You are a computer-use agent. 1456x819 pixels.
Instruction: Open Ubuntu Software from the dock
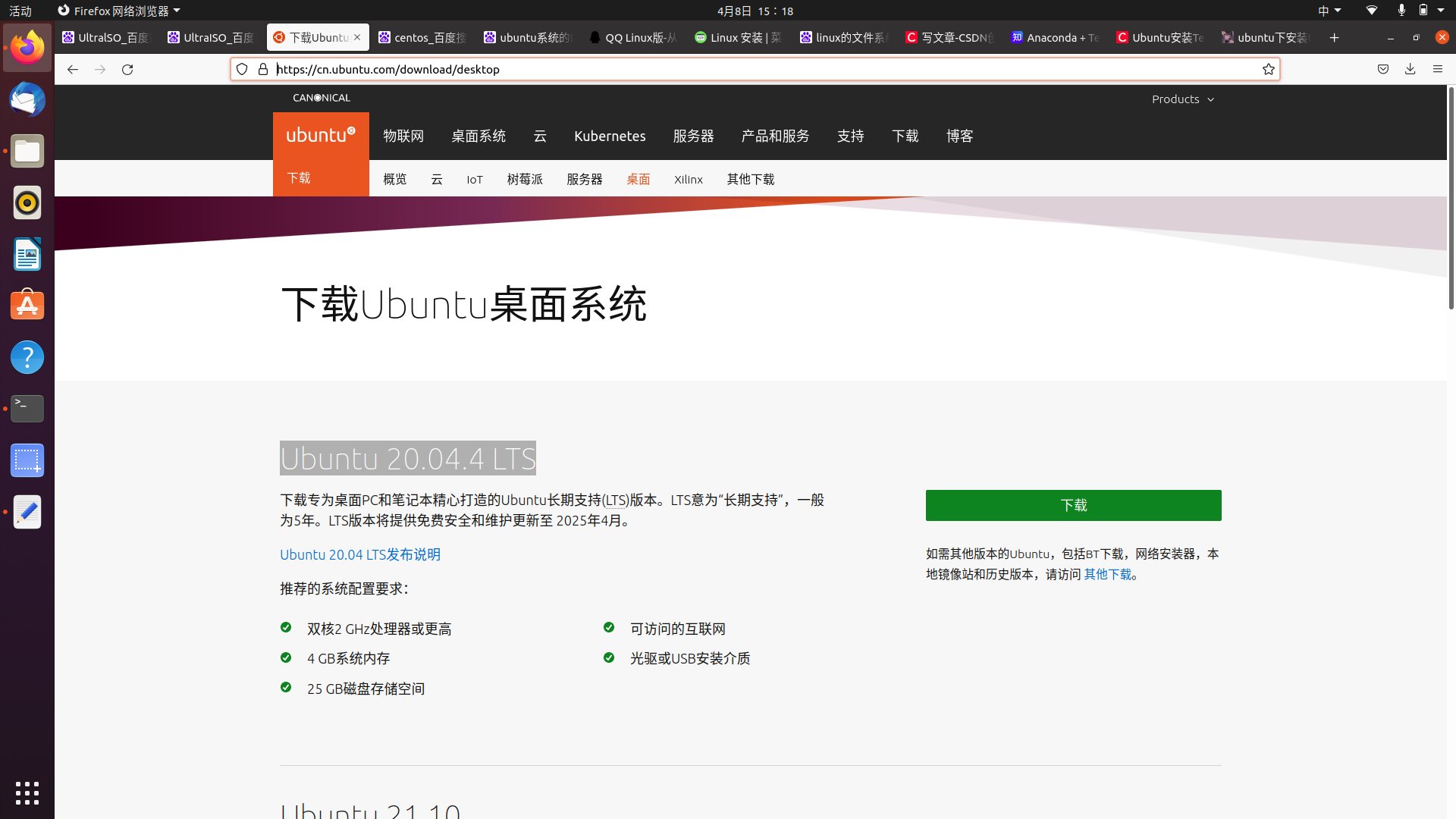[x=27, y=305]
